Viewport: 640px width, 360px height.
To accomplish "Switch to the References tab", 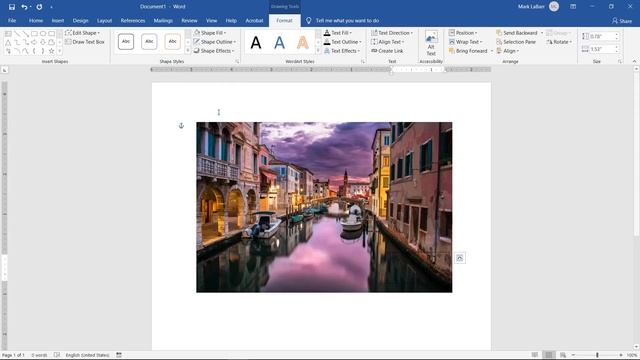I will coord(133,20).
